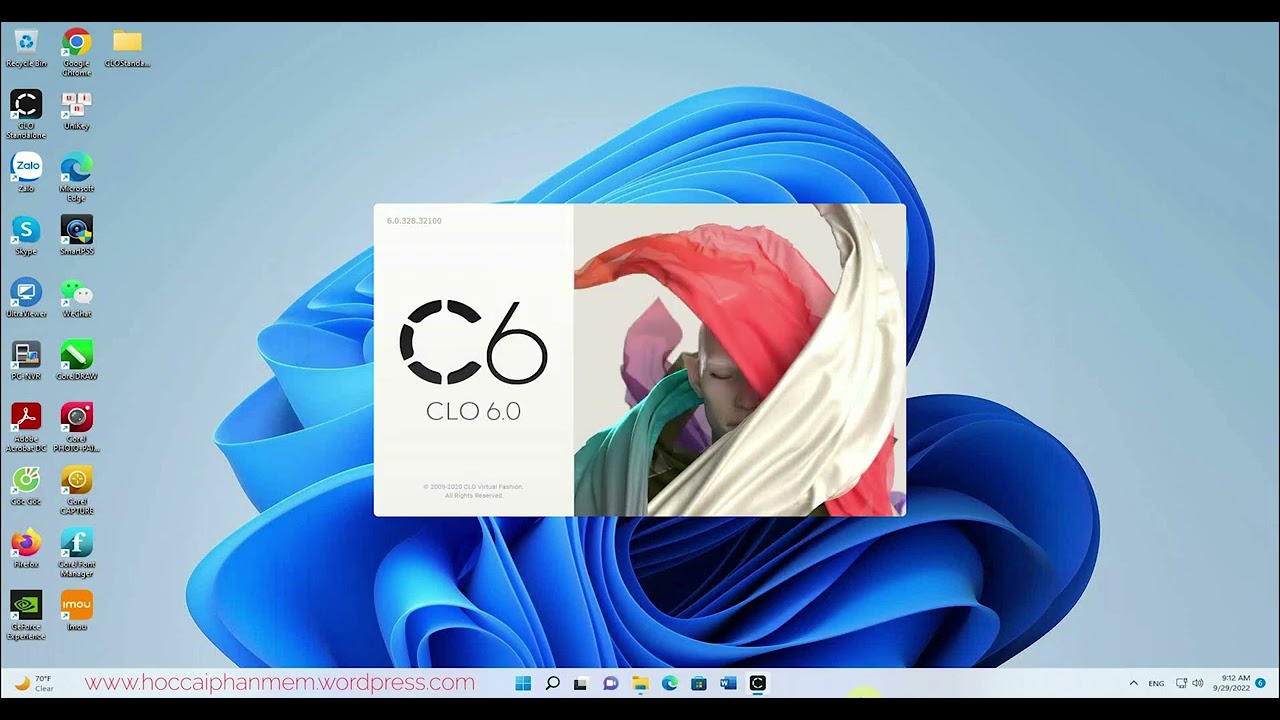Launch PC-NVR desktop shortcut
The image size is (1280, 720).
26,360
